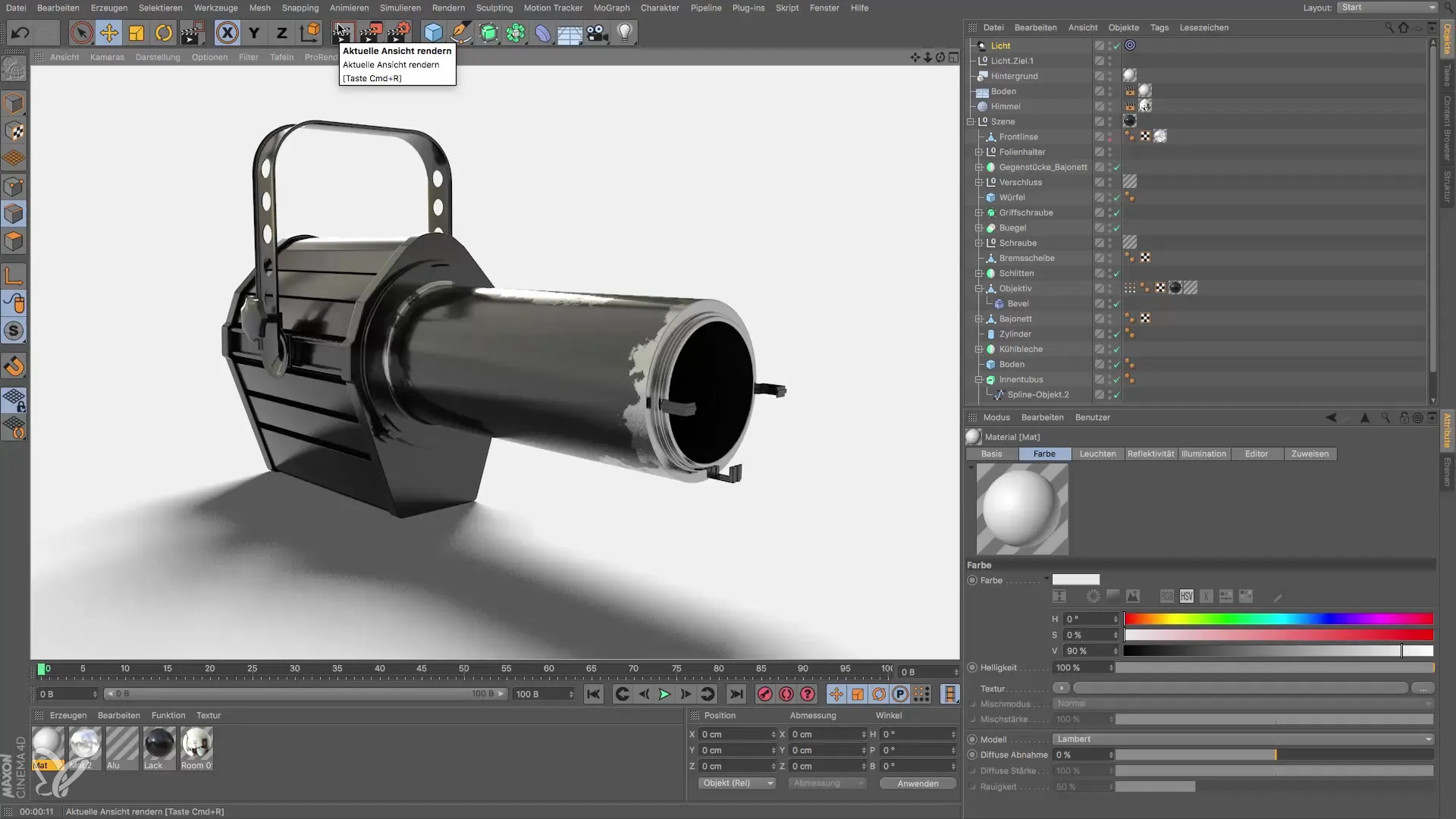This screenshot has height=819, width=1456.
Task: Switch to Reflektivität tab
Action: coord(1150,453)
